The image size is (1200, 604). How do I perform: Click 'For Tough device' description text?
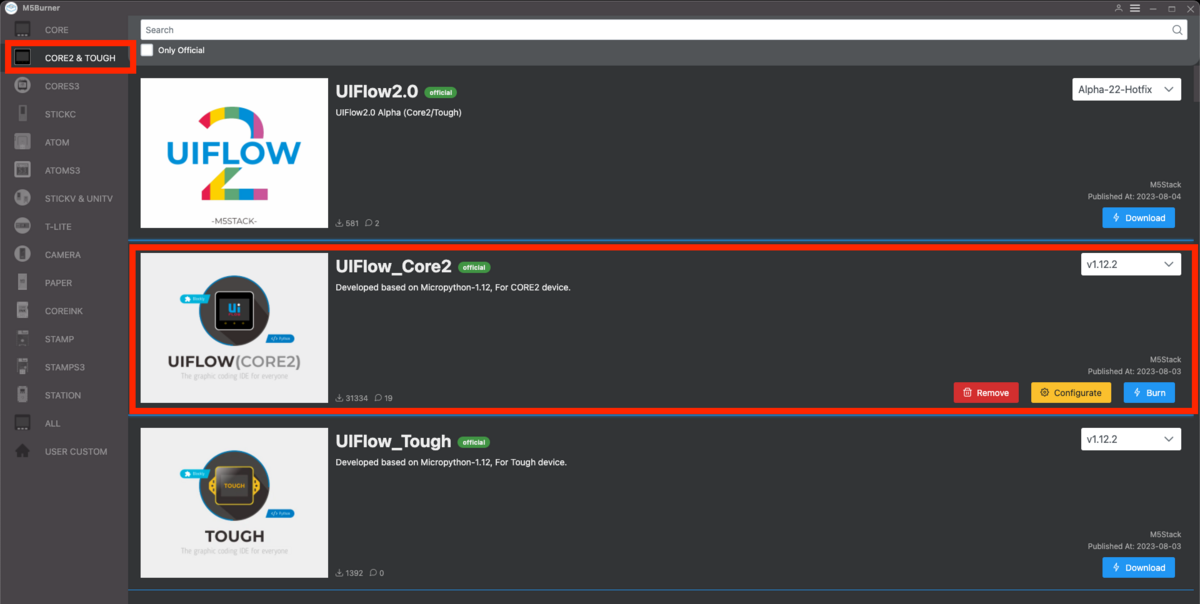pyautogui.click(x=533, y=462)
